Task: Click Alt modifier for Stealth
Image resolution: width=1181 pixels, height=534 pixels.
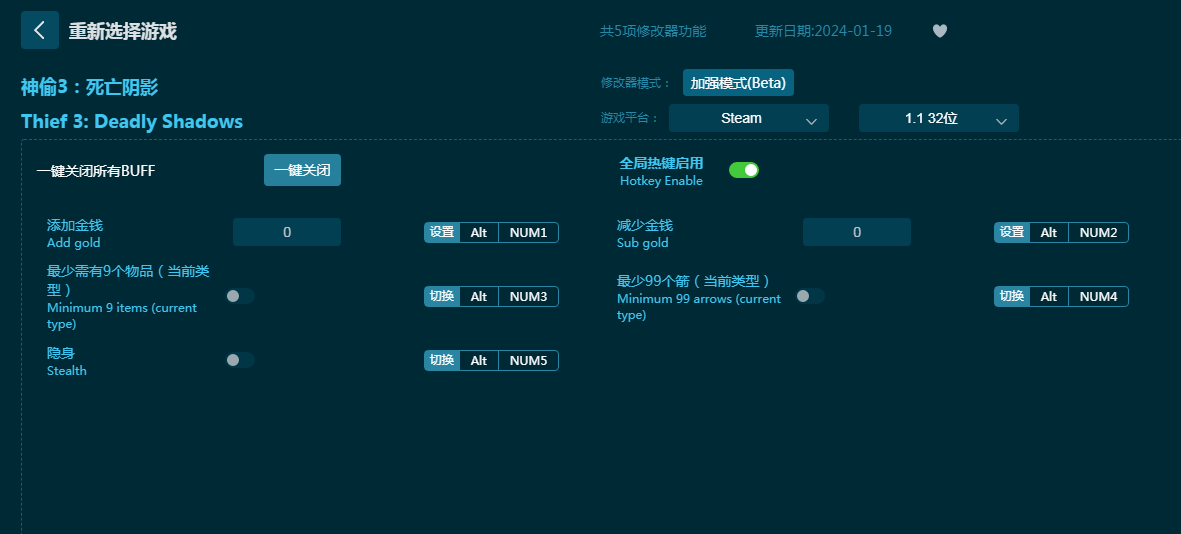Action: point(479,360)
